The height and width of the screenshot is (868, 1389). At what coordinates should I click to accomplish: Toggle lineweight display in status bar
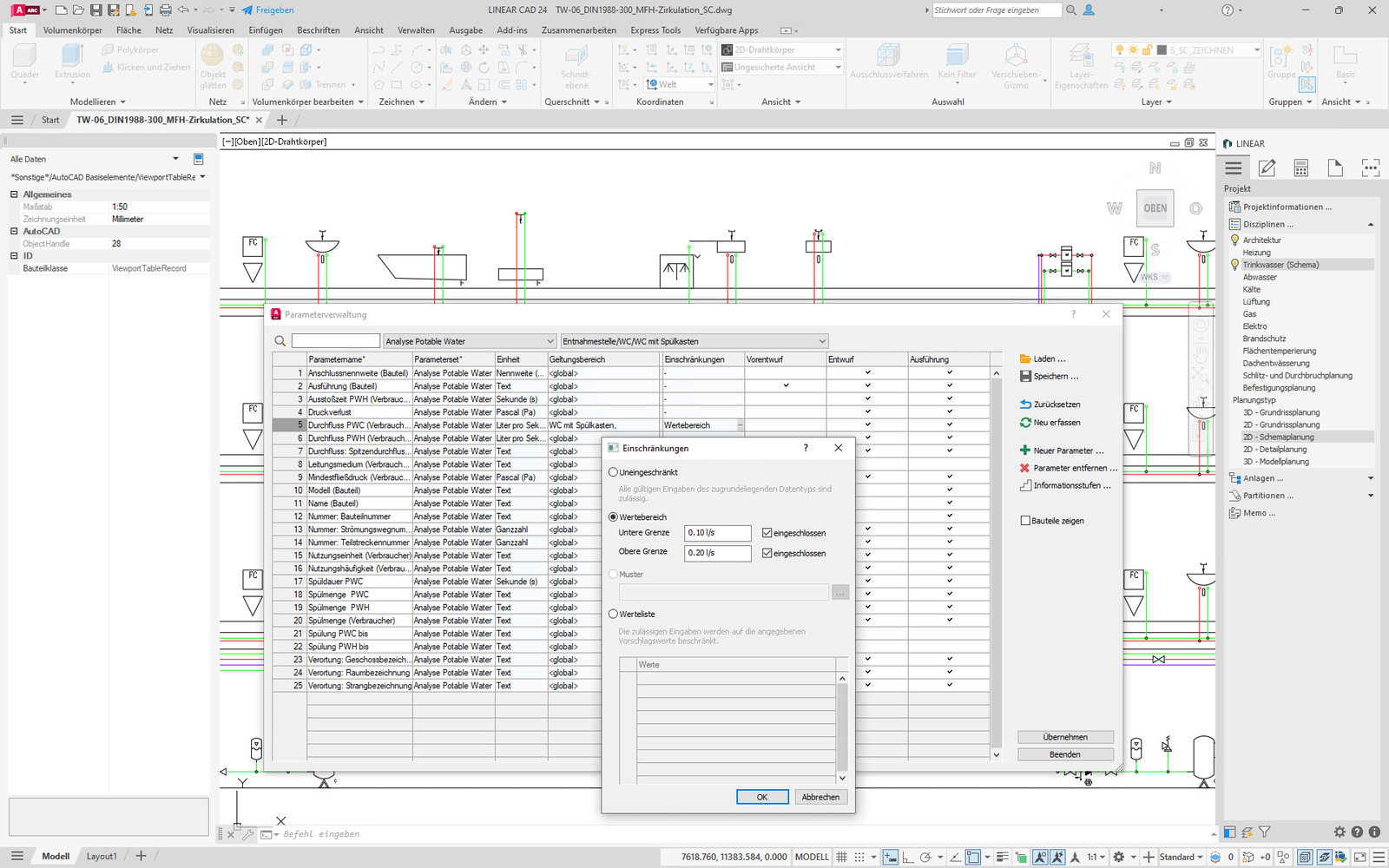click(x=1002, y=857)
